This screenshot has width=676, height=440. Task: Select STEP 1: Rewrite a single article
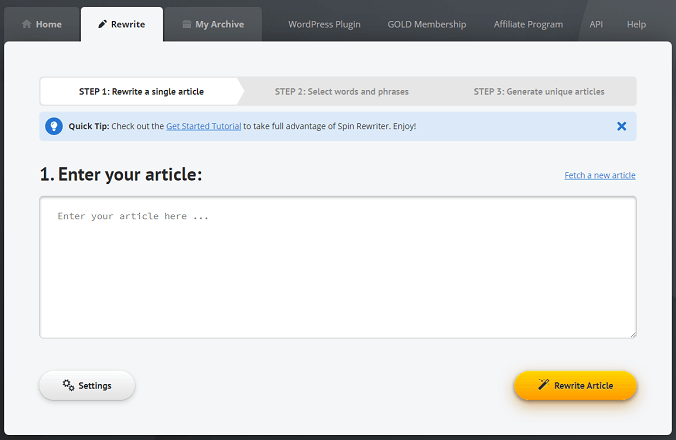coord(141,91)
